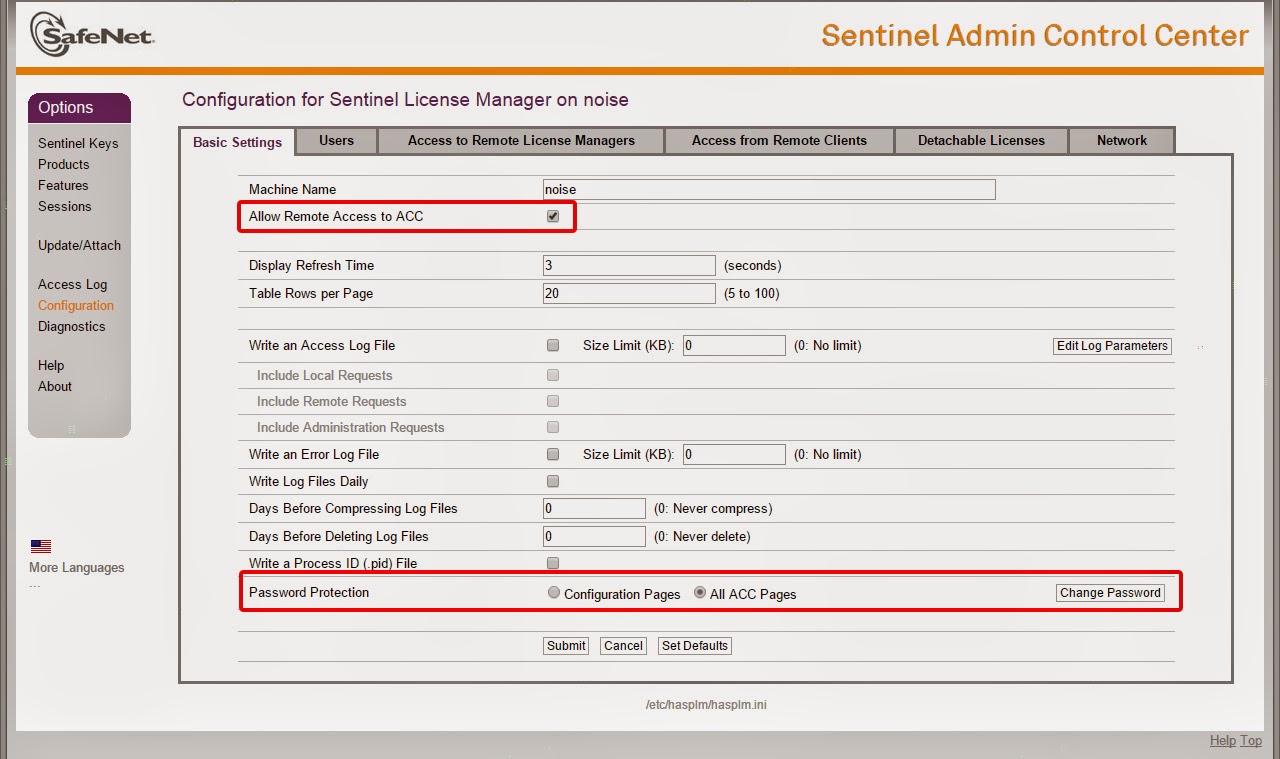
Task: Click the Top link in the footer
Action: (1251, 740)
